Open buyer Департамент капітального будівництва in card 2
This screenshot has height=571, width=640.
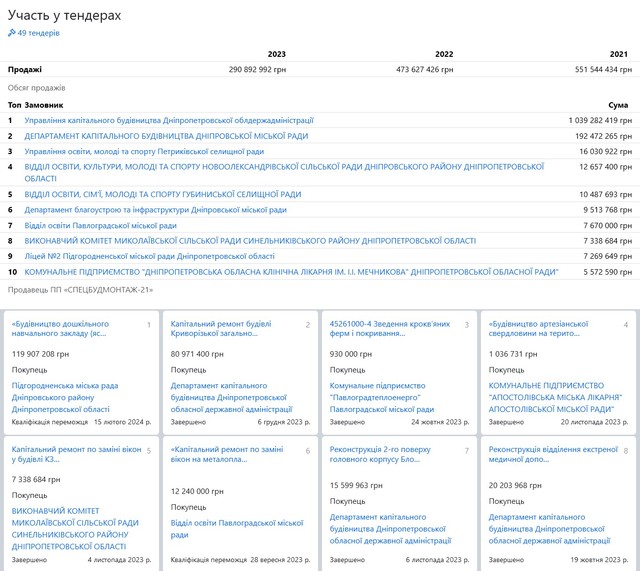coord(231,397)
